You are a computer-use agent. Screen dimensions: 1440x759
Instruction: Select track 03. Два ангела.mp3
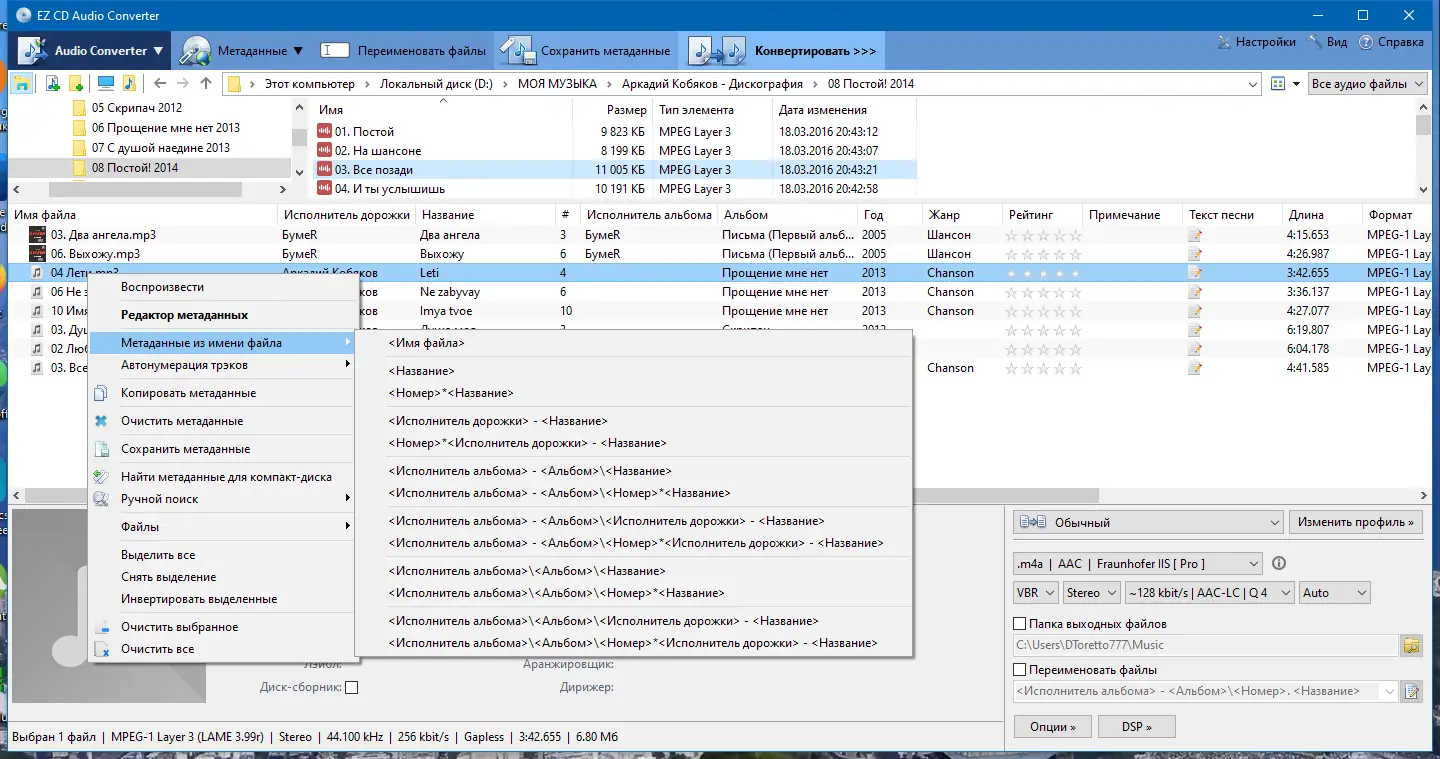point(103,235)
